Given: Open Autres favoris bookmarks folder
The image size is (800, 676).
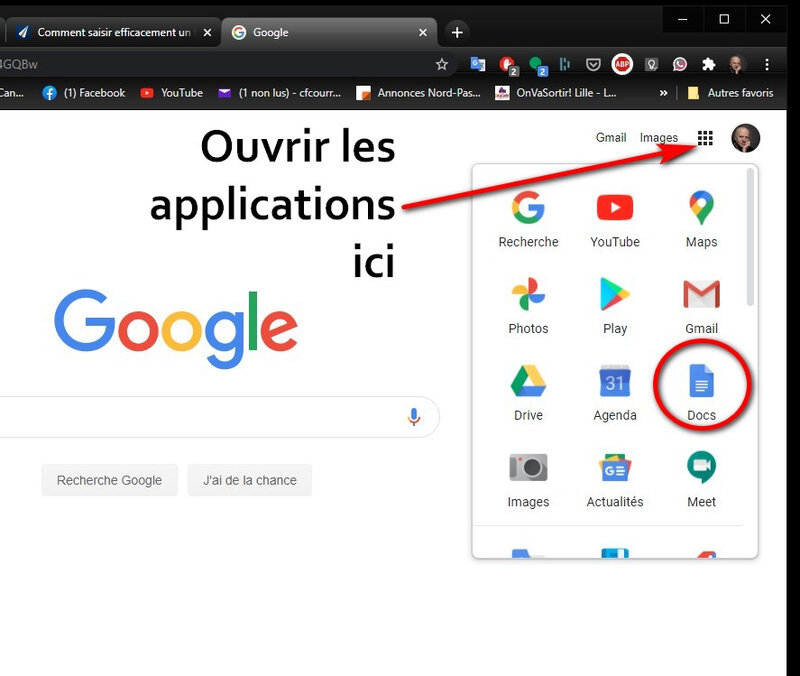Looking at the screenshot, I should coord(730,93).
